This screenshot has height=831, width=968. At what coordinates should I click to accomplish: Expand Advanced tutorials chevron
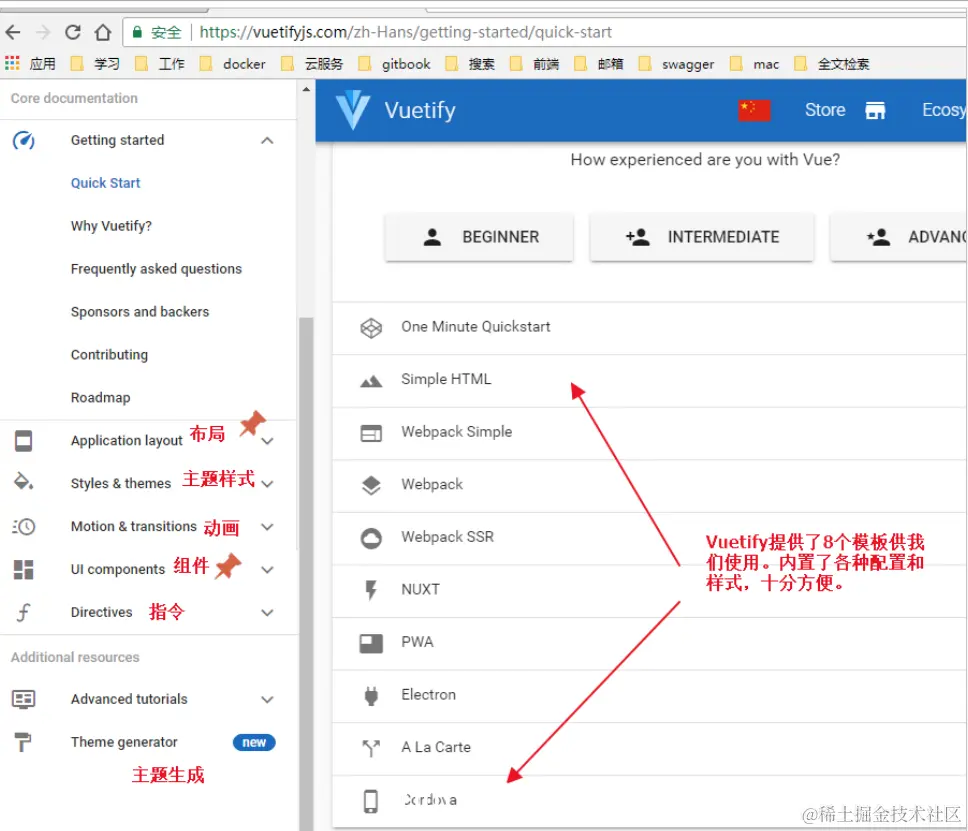pos(267,699)
